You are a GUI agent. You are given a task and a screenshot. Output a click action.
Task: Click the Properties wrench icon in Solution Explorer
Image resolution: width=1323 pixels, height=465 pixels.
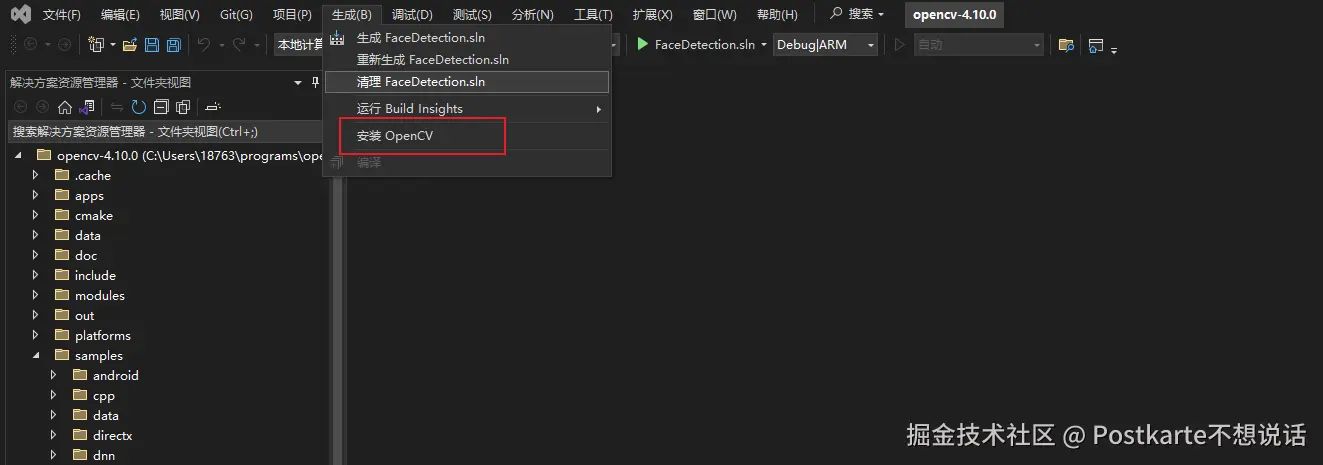click(213, 107)
